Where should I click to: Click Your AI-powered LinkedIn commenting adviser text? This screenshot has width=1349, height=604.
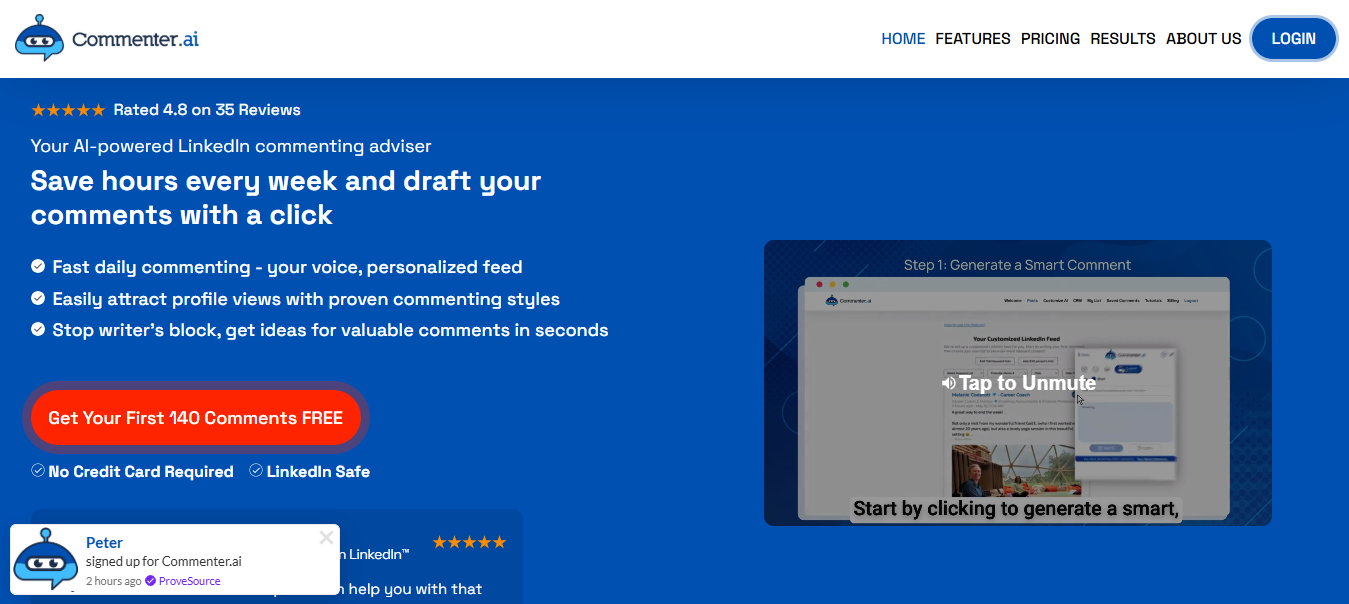pyautogui.click(x=231, y=146)
